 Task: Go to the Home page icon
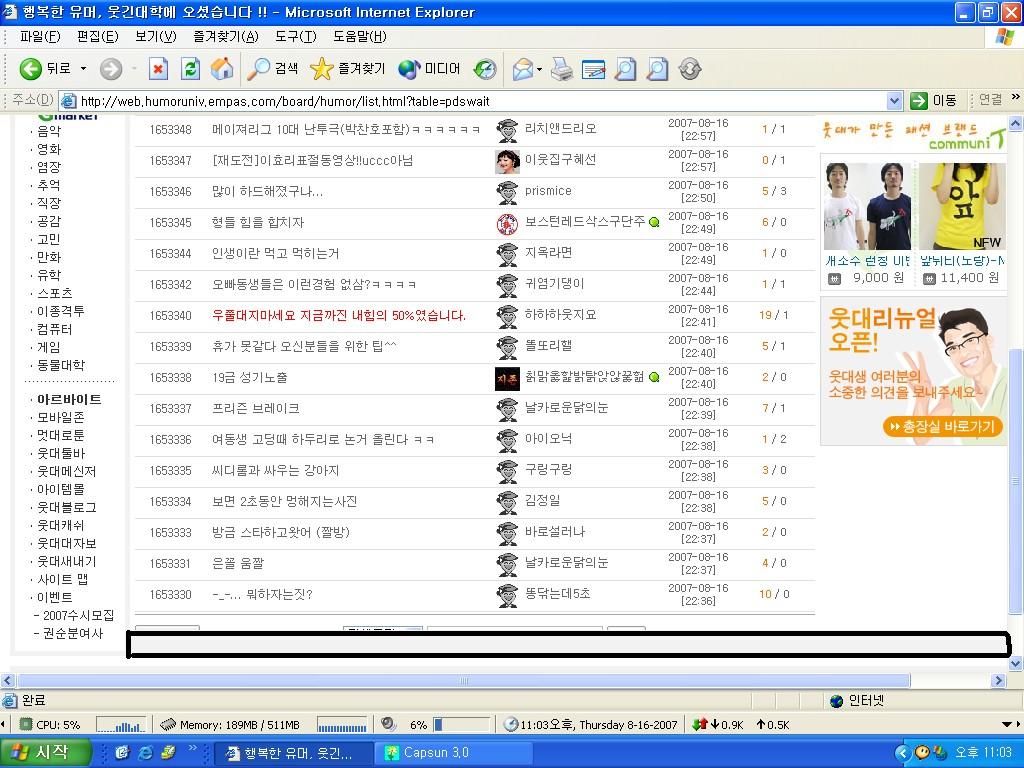222,69
